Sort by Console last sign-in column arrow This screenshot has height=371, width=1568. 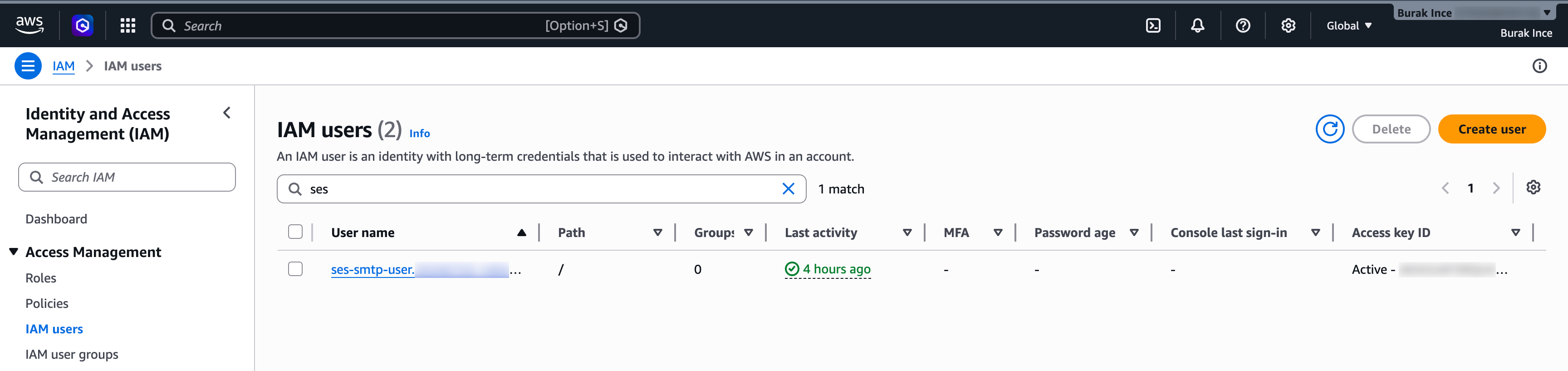click(1315, 232)
